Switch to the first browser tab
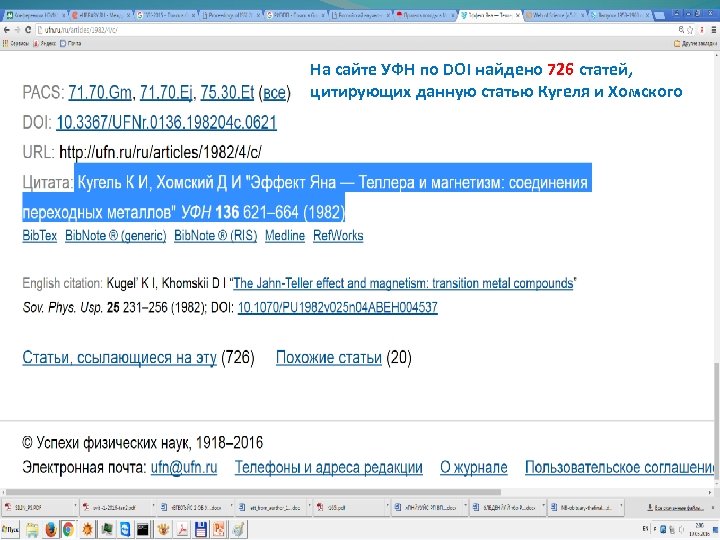The image size is (720, 540). [x=34, y=15]
